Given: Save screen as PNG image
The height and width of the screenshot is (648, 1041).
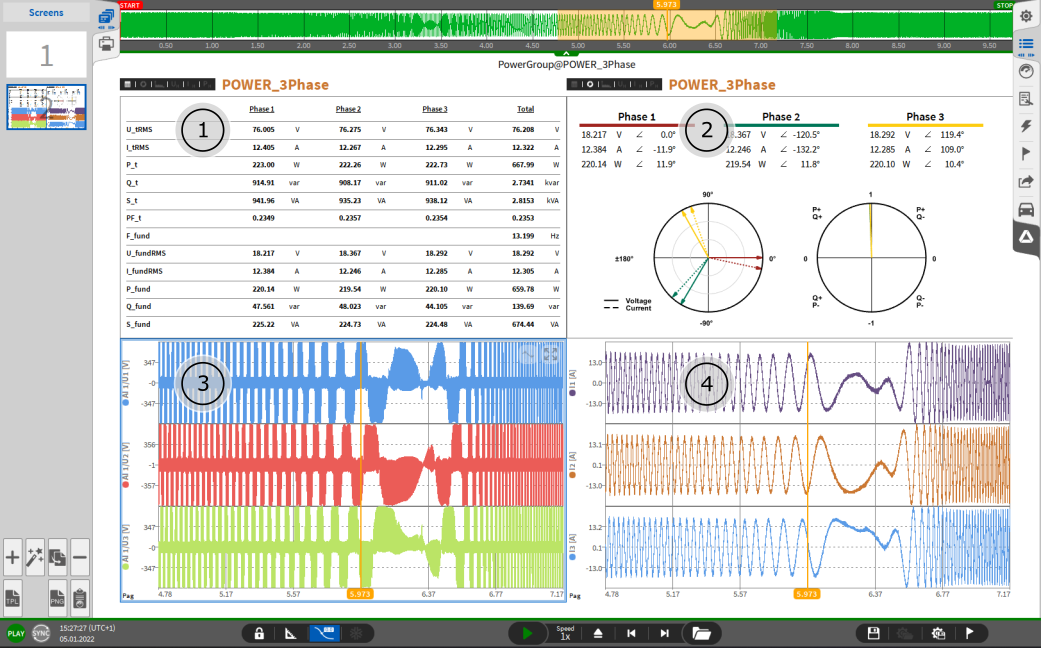Looking at the screenshot, I should coord(57,598).
